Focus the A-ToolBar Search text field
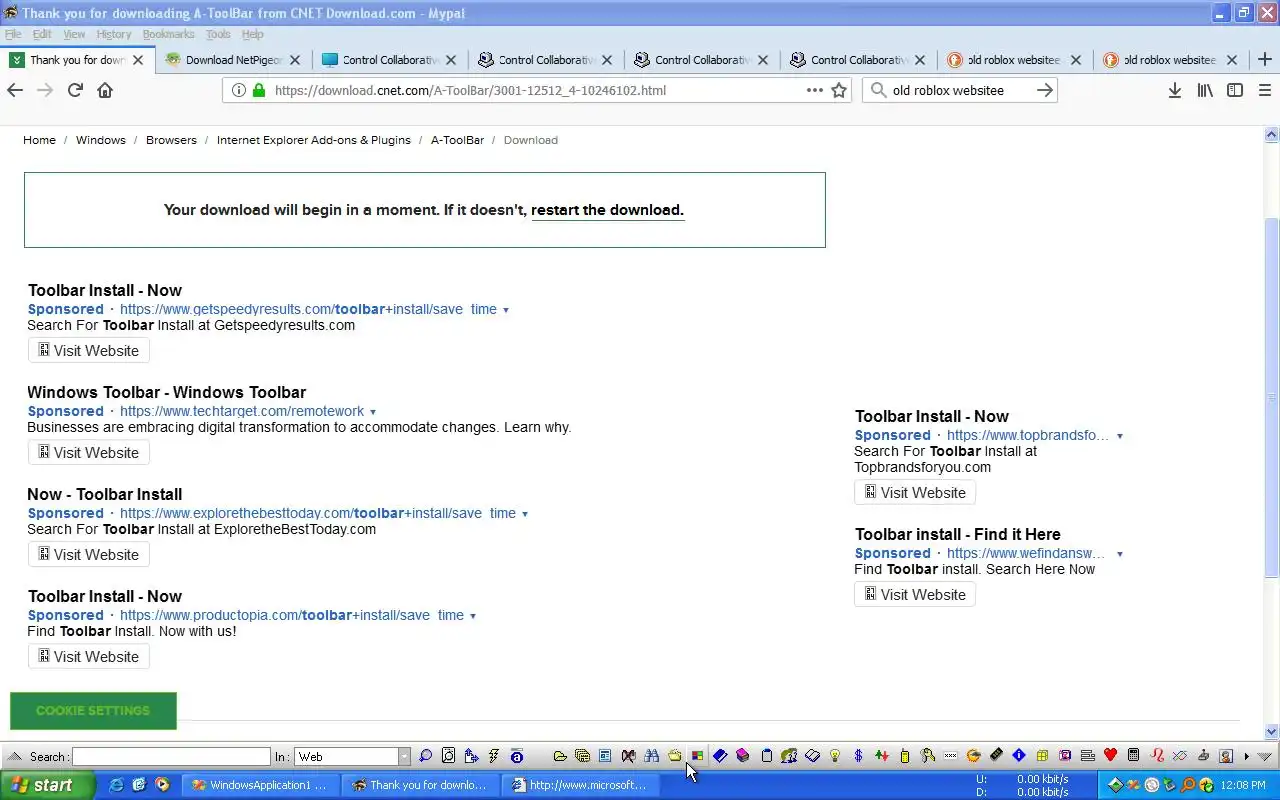The image size is (1280, 800). [x=171, y=757]
